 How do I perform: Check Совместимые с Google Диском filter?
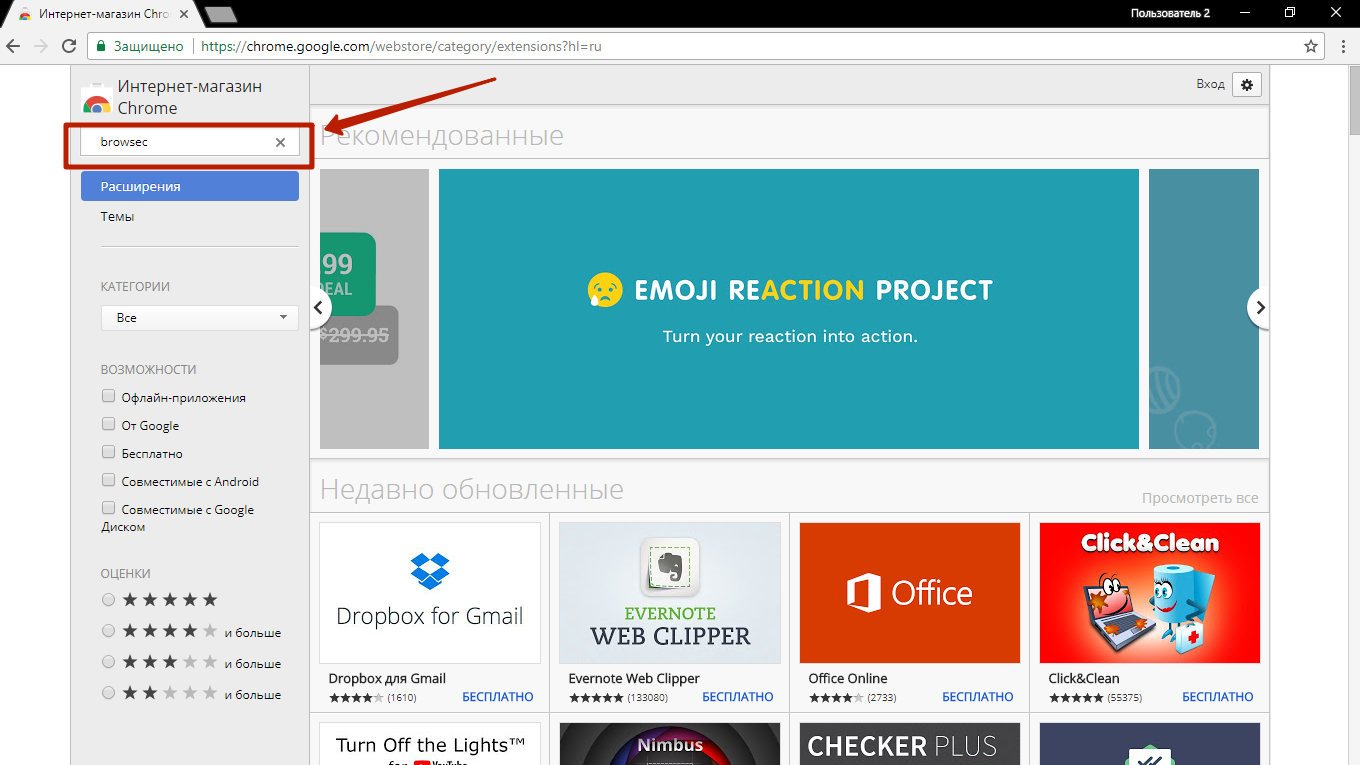tap(108, 509)
